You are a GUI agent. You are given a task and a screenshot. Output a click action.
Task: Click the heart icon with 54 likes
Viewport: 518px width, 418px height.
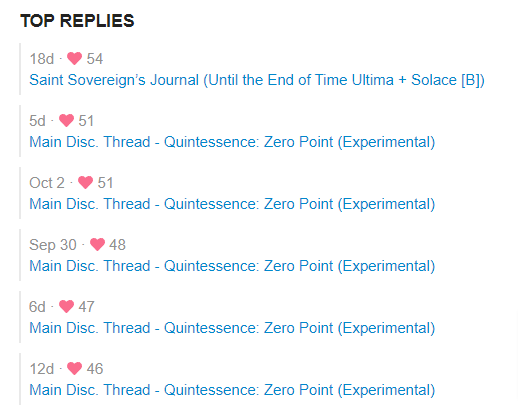click(74, 59)
